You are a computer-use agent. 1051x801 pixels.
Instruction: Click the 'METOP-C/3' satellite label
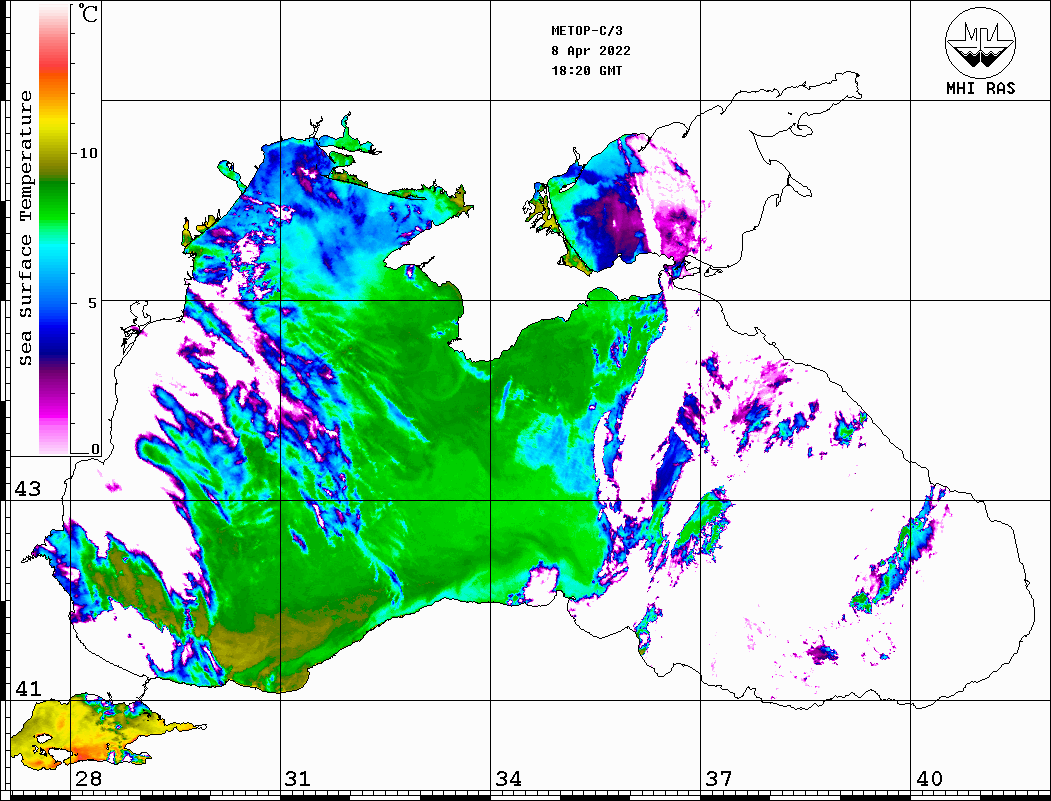587,31
